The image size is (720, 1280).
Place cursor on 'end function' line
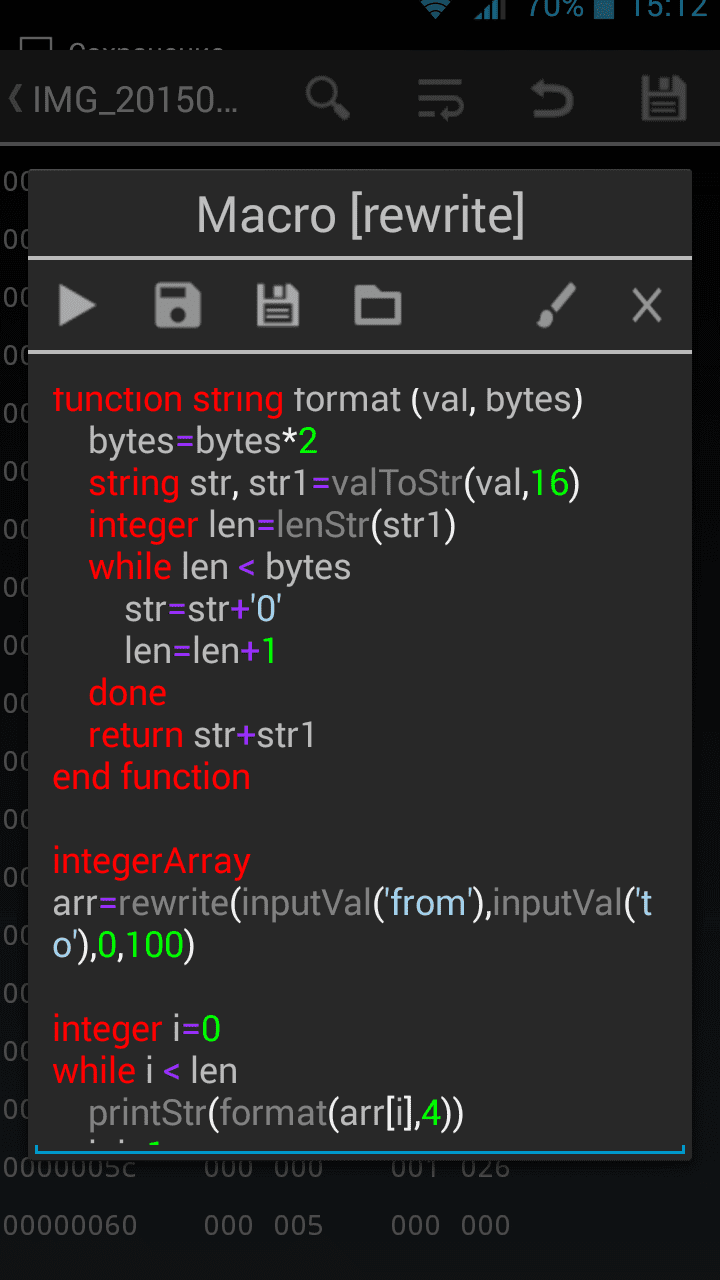(x=152, y=777)
